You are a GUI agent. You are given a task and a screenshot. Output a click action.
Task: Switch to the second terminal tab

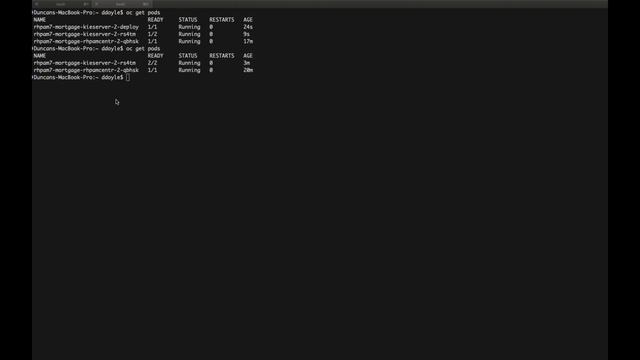click(122, 4)
